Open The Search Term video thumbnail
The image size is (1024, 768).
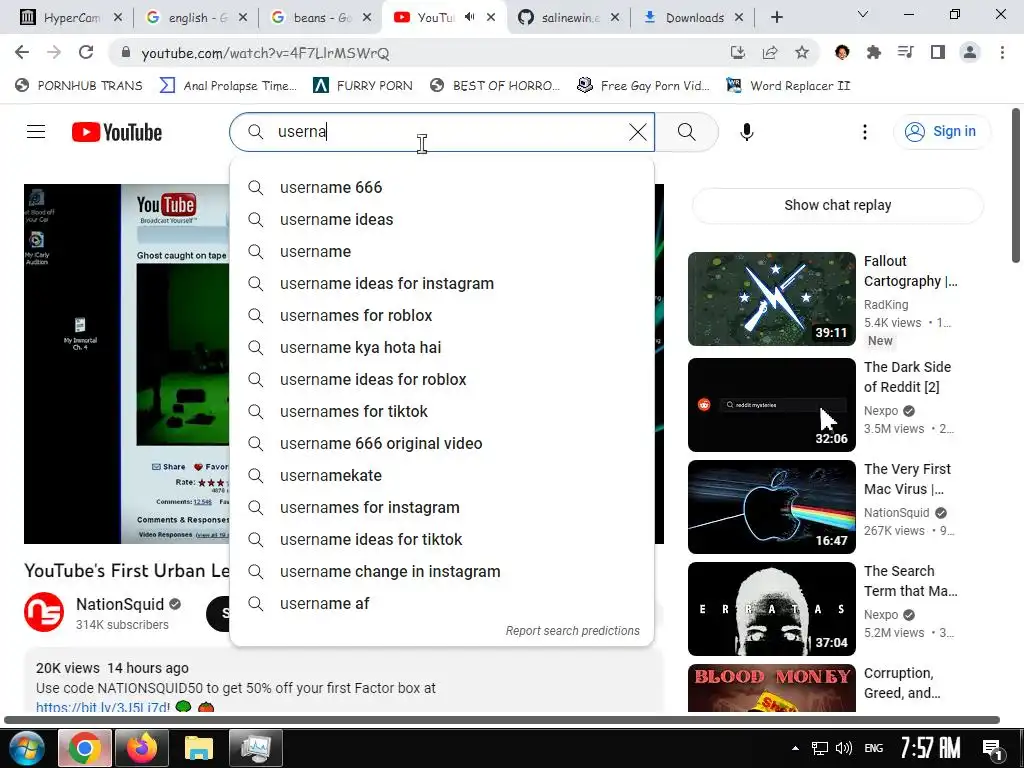(x=771, y=609)
